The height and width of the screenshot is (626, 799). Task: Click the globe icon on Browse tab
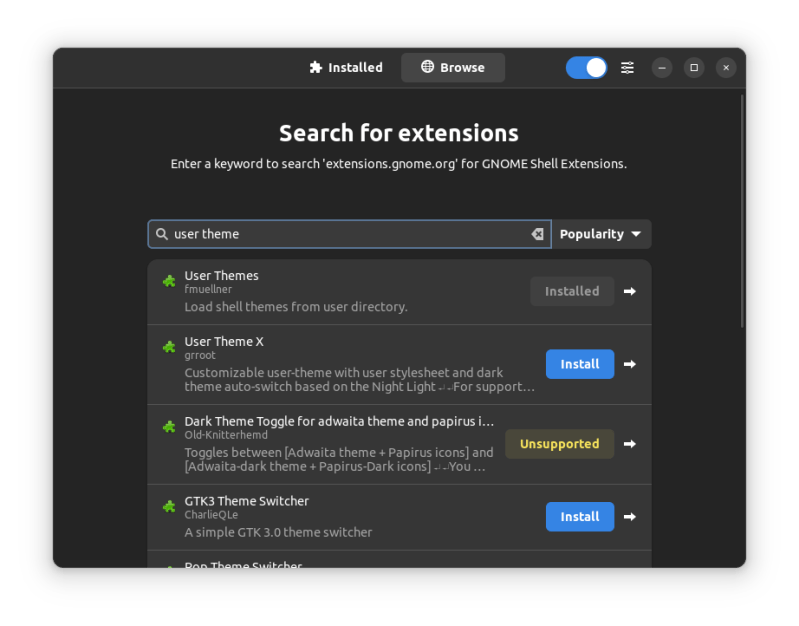tap(428, 66)
